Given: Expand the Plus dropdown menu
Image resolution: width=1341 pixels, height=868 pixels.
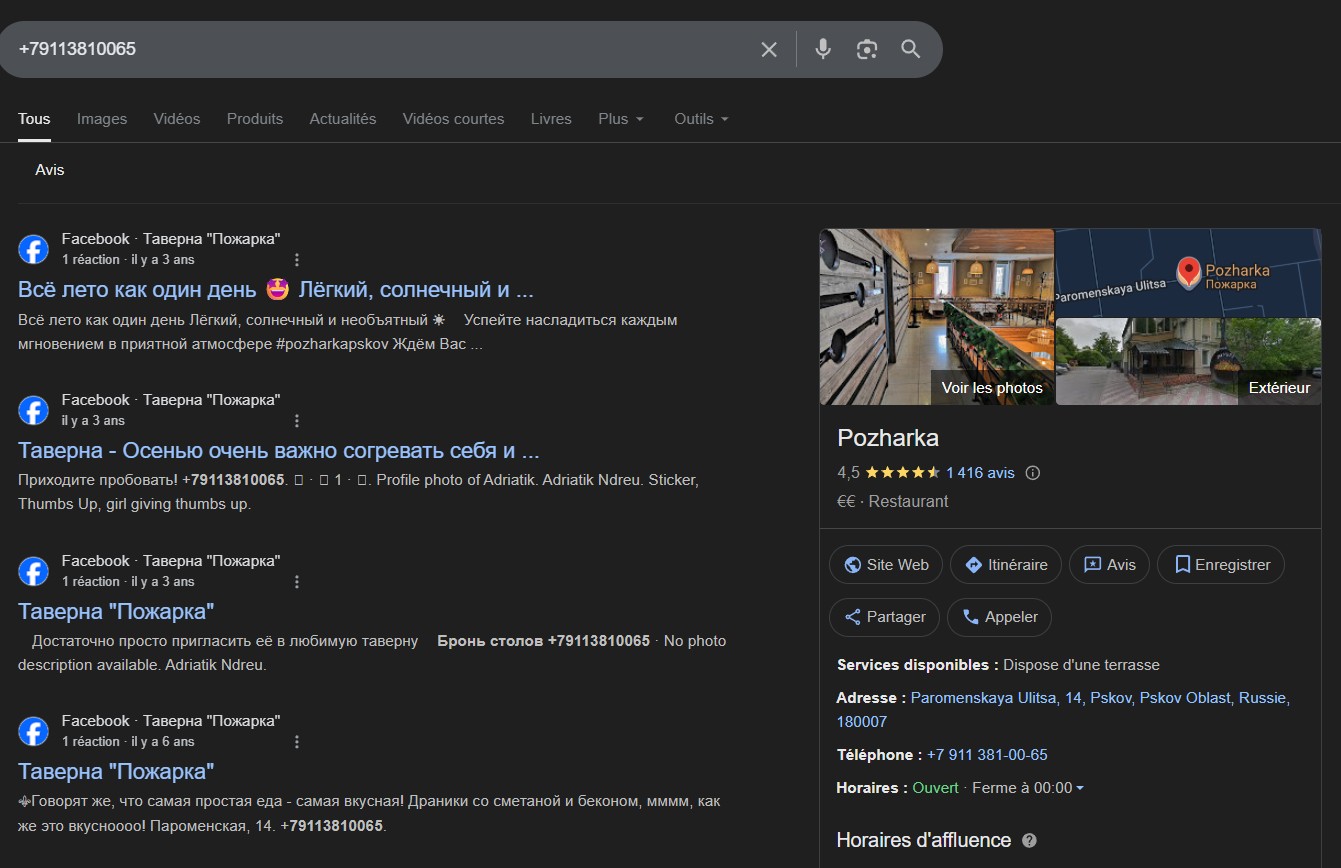Looking at the screenshot, I should pyautogui.click(x=621, y=119).
